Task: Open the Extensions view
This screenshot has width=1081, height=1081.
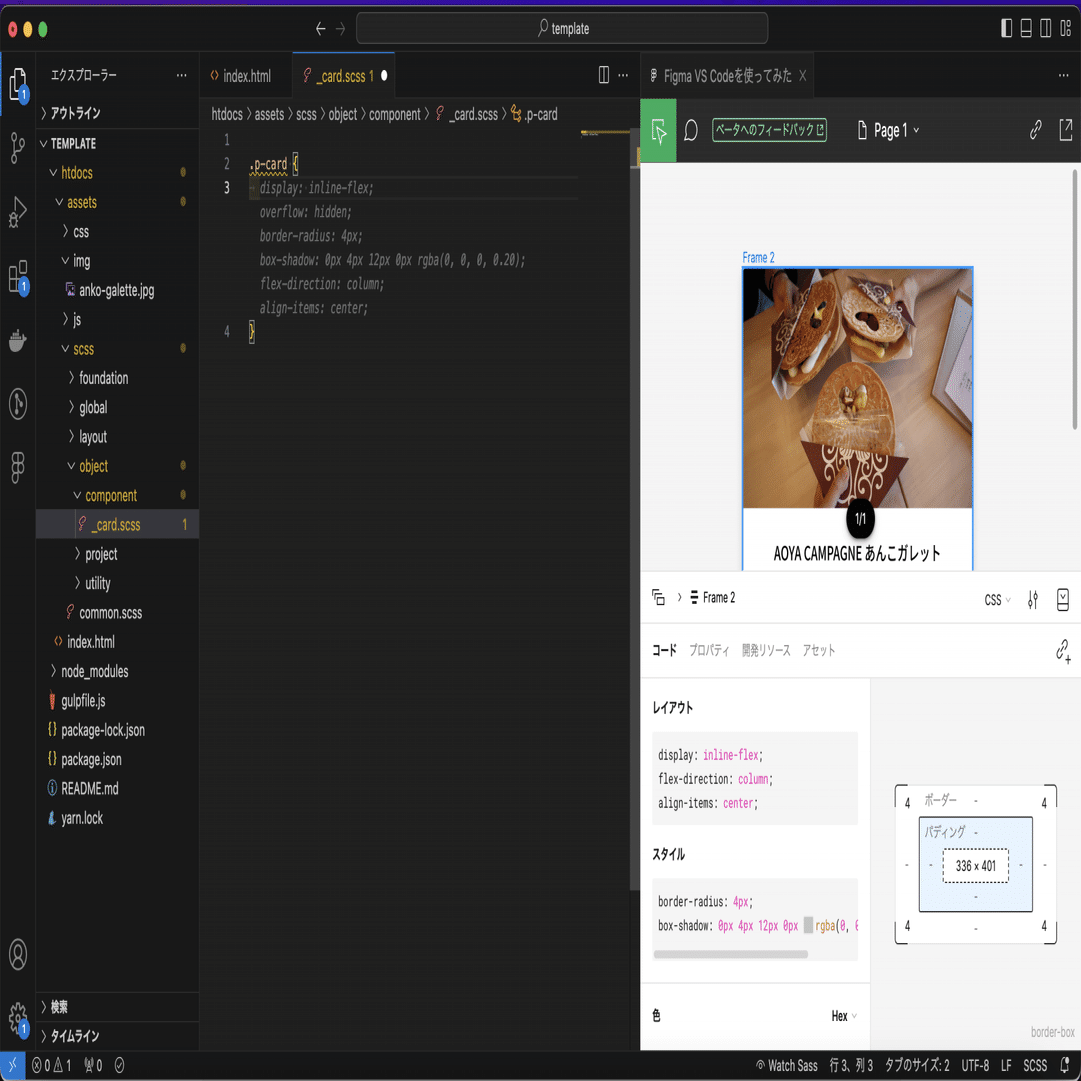Action: 18,276
